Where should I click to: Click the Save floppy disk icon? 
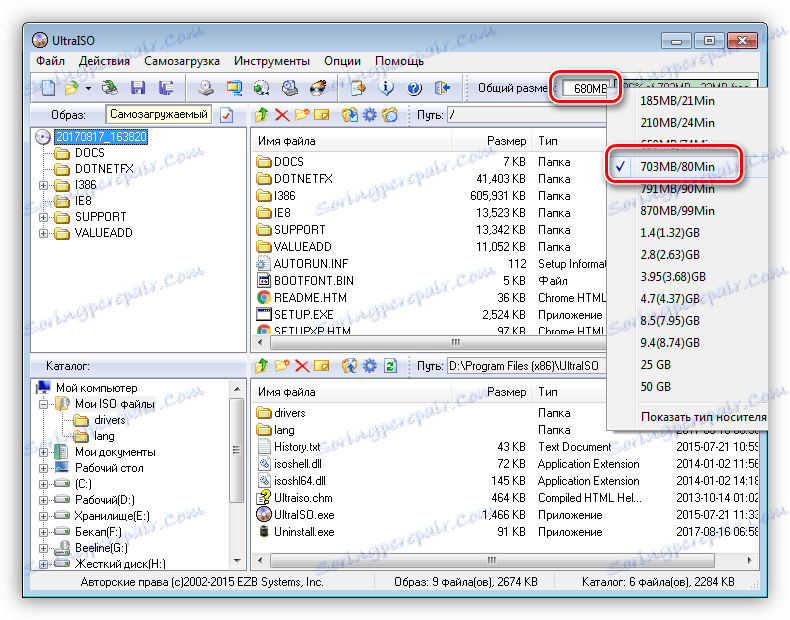coord(138,88)
